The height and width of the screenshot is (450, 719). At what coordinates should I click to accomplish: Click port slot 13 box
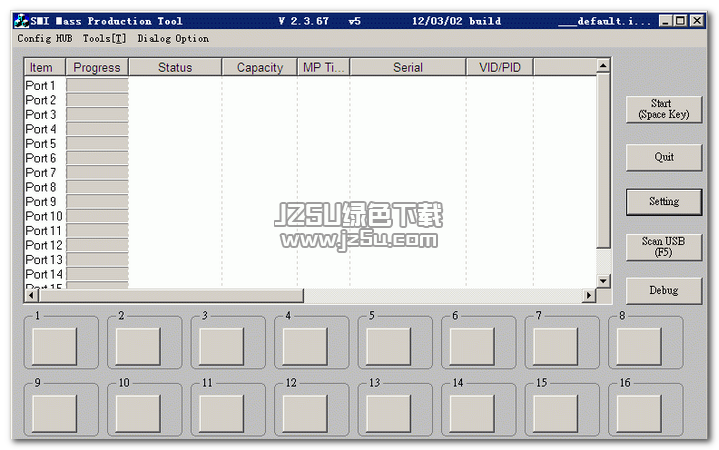(388, 414)
